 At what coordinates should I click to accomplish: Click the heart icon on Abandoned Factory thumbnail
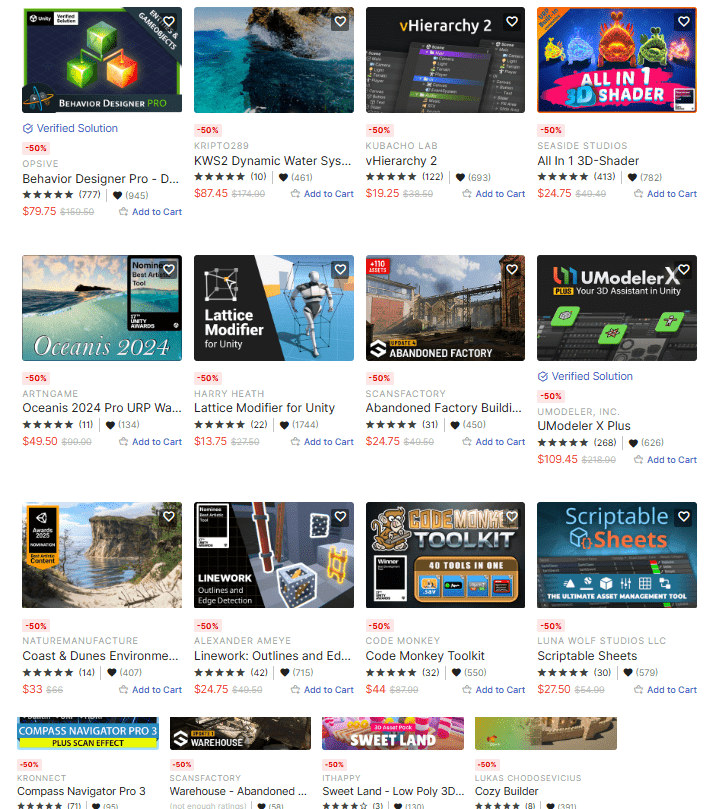point(511,269)
